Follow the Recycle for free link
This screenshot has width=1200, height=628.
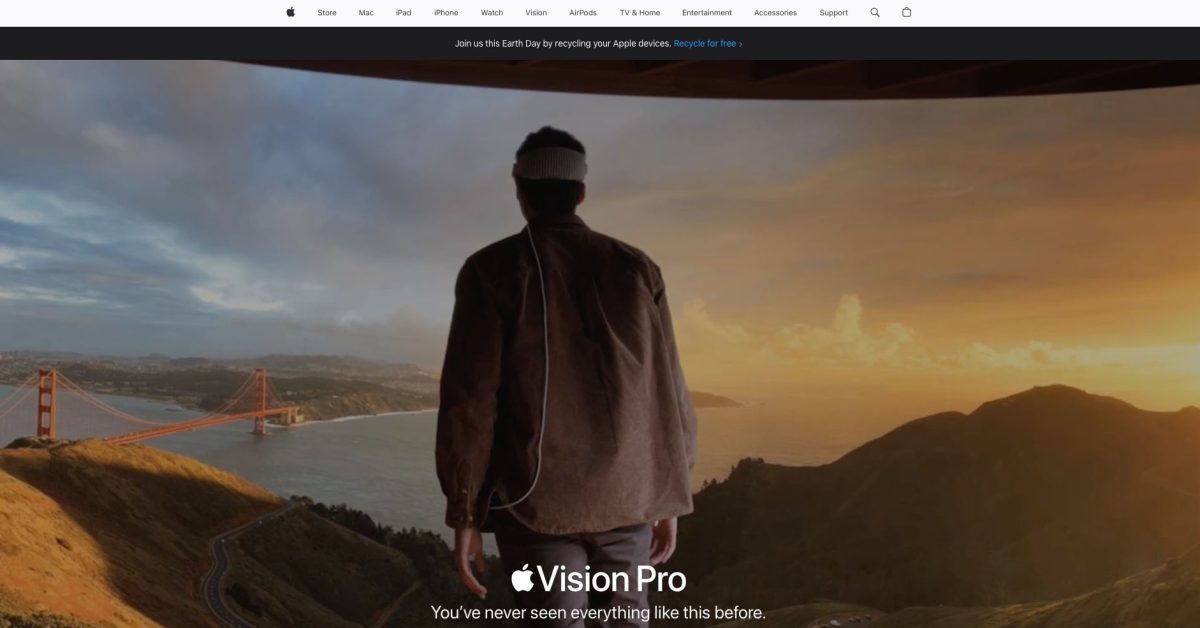708,44
